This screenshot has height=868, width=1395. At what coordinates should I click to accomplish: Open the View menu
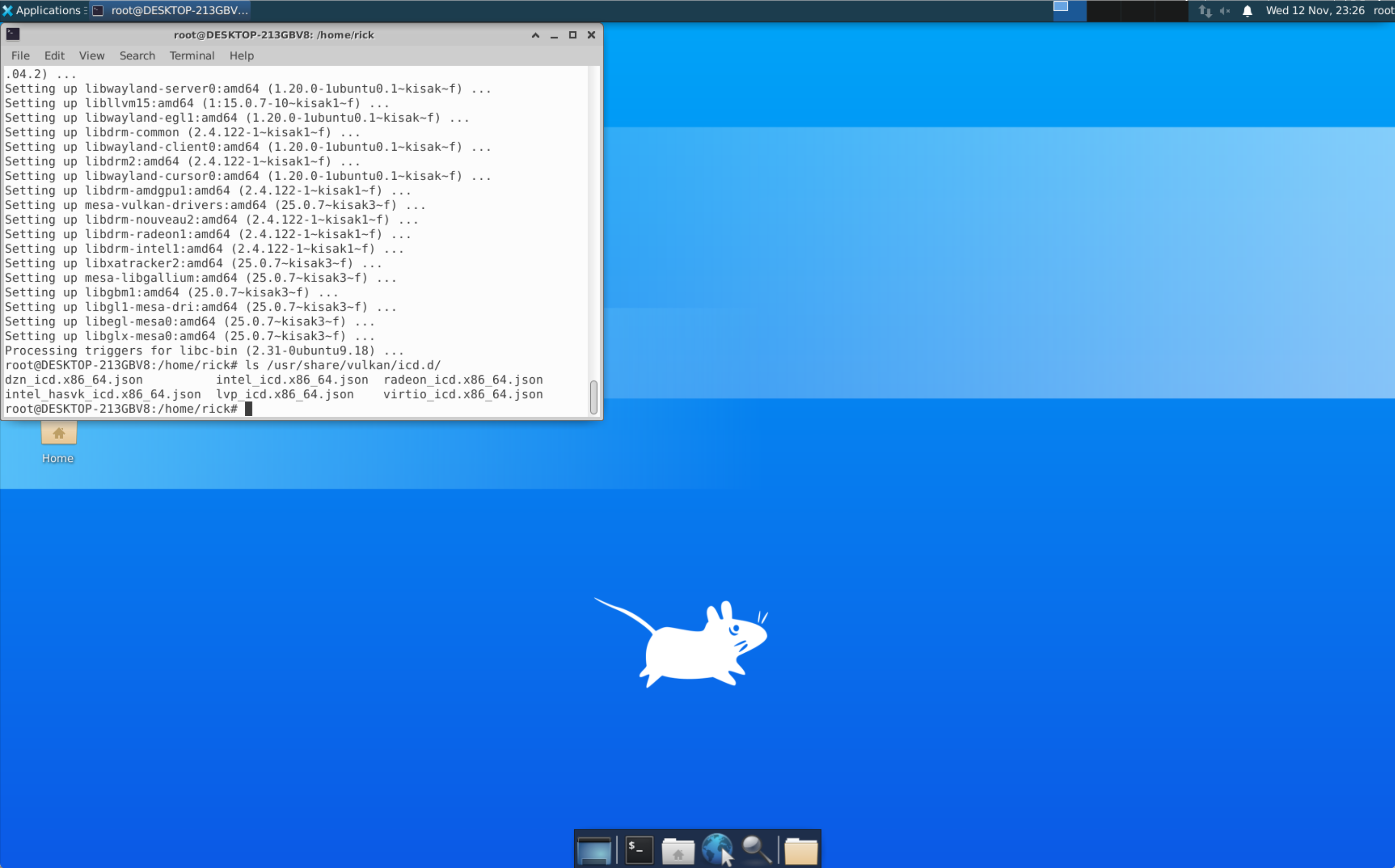pyautogui.click(x=91, y=56)
